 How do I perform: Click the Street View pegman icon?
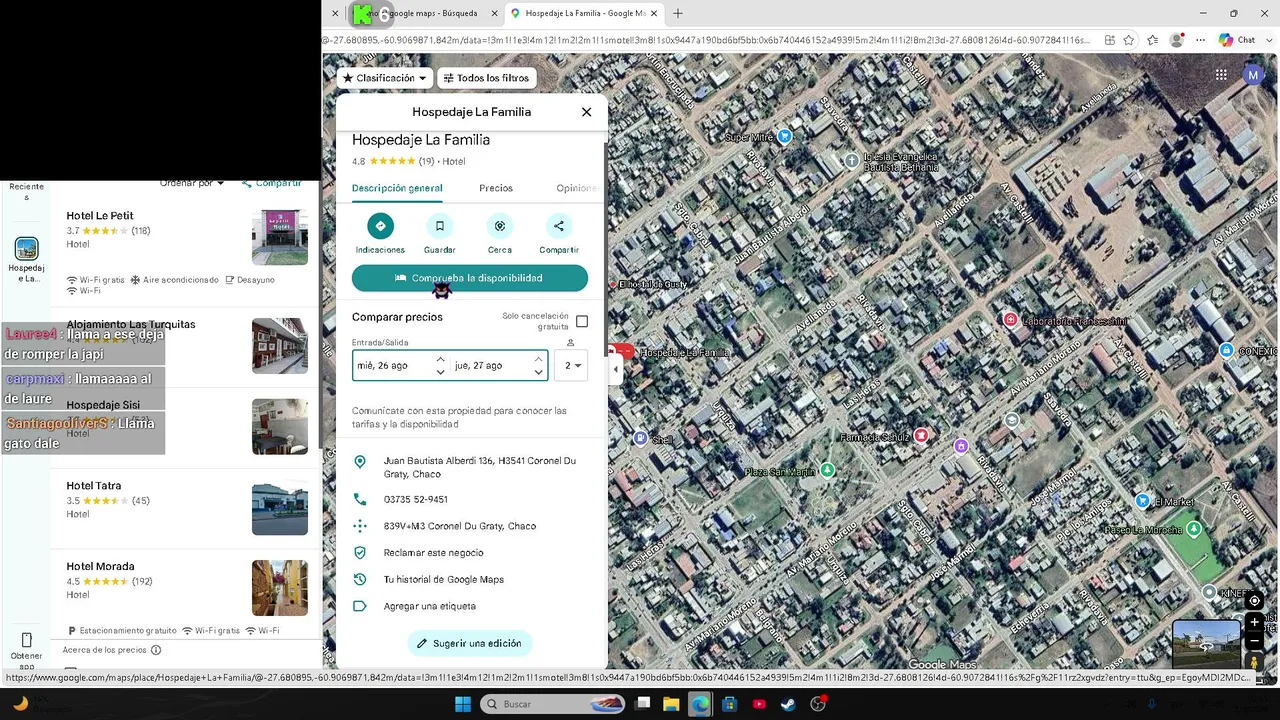tap(1255, 662)
